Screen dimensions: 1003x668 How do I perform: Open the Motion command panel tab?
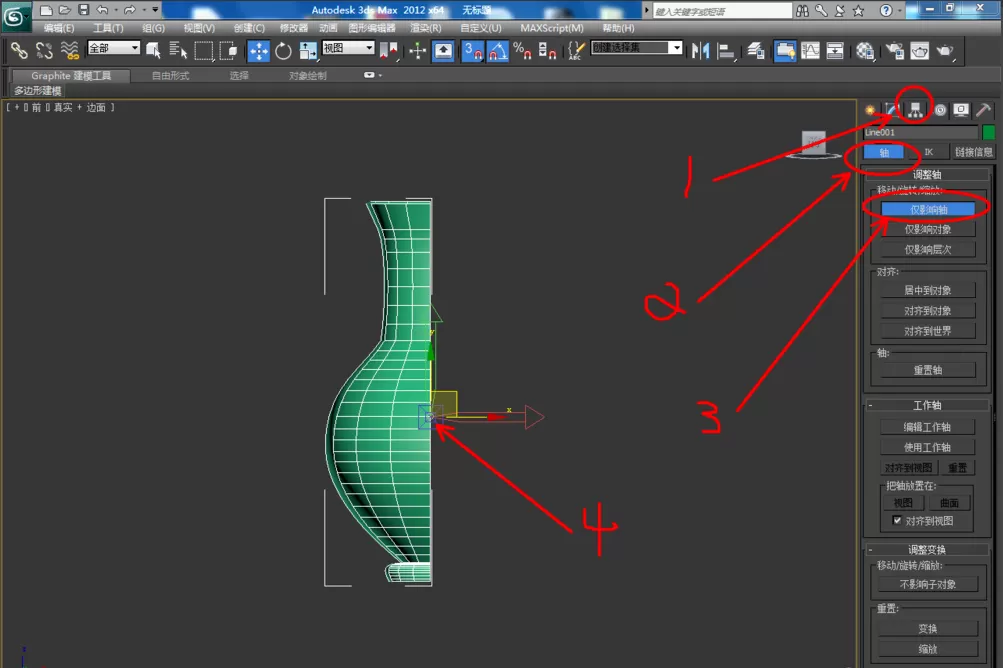pyautogui.click(x=940, y=110)
